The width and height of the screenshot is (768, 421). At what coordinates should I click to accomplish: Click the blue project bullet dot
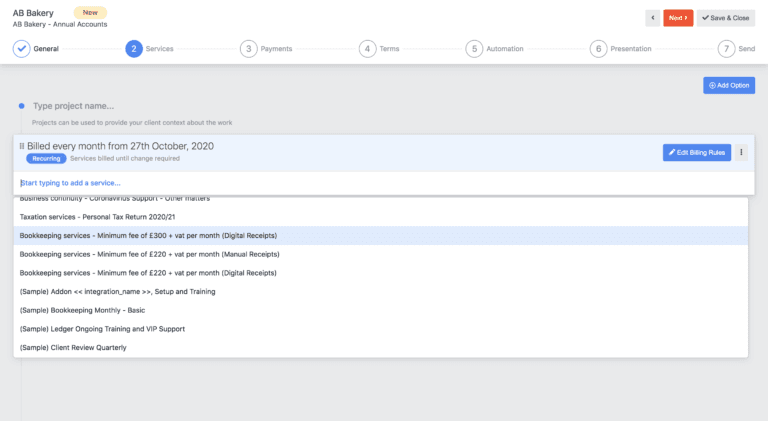tap(21, 106)
